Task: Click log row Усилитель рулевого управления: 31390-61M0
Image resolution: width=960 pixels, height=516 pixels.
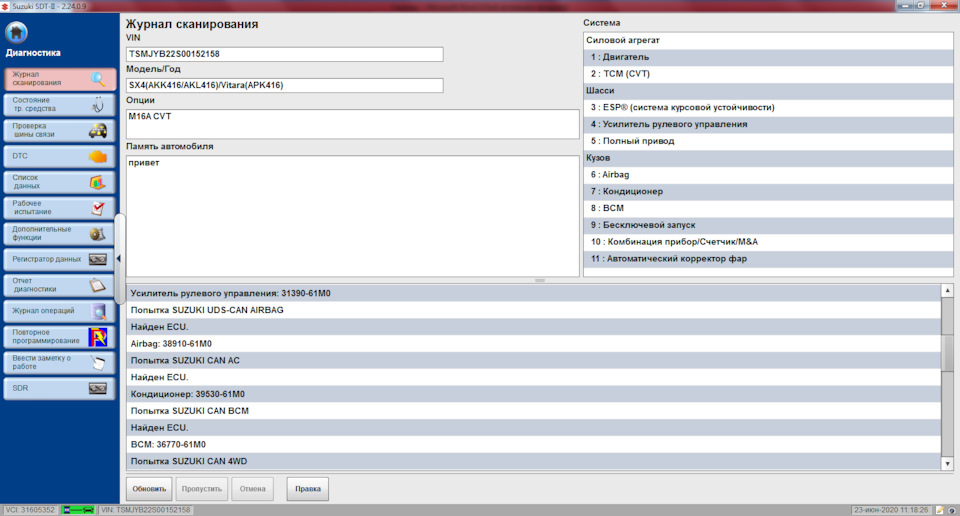Action: (533, 293)
